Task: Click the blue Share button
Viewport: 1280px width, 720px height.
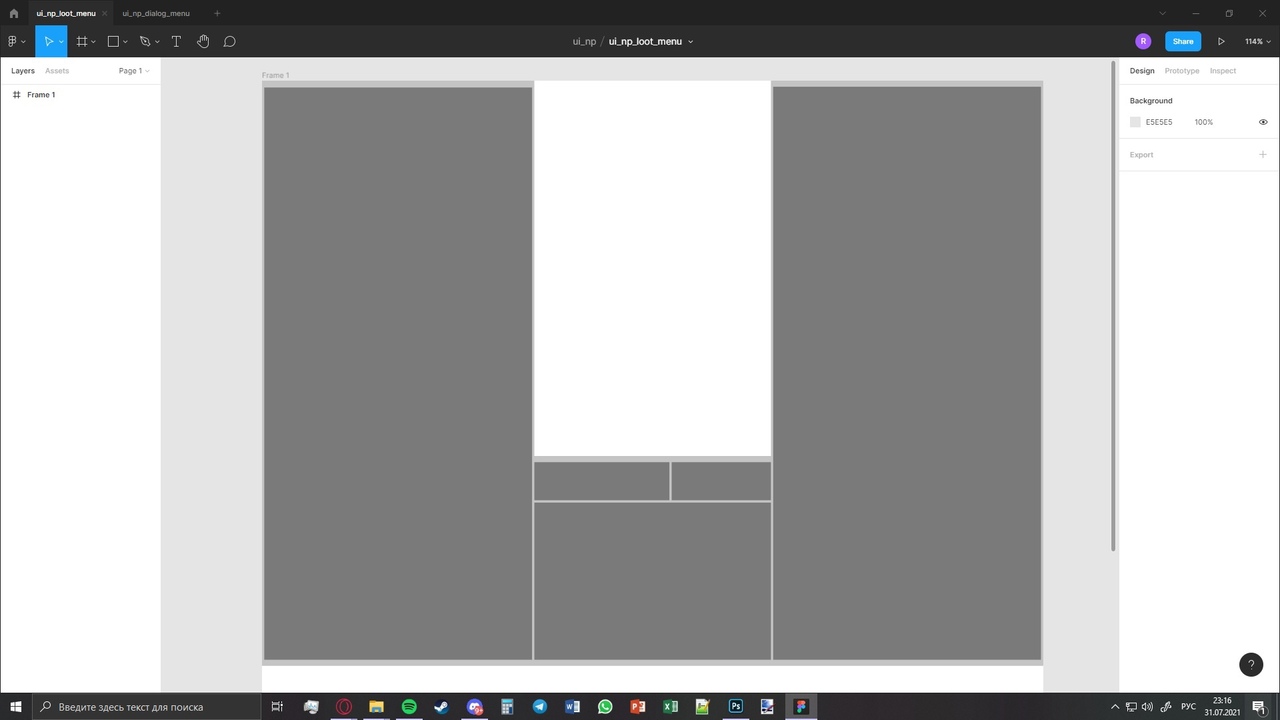Action: [1182, 41]
